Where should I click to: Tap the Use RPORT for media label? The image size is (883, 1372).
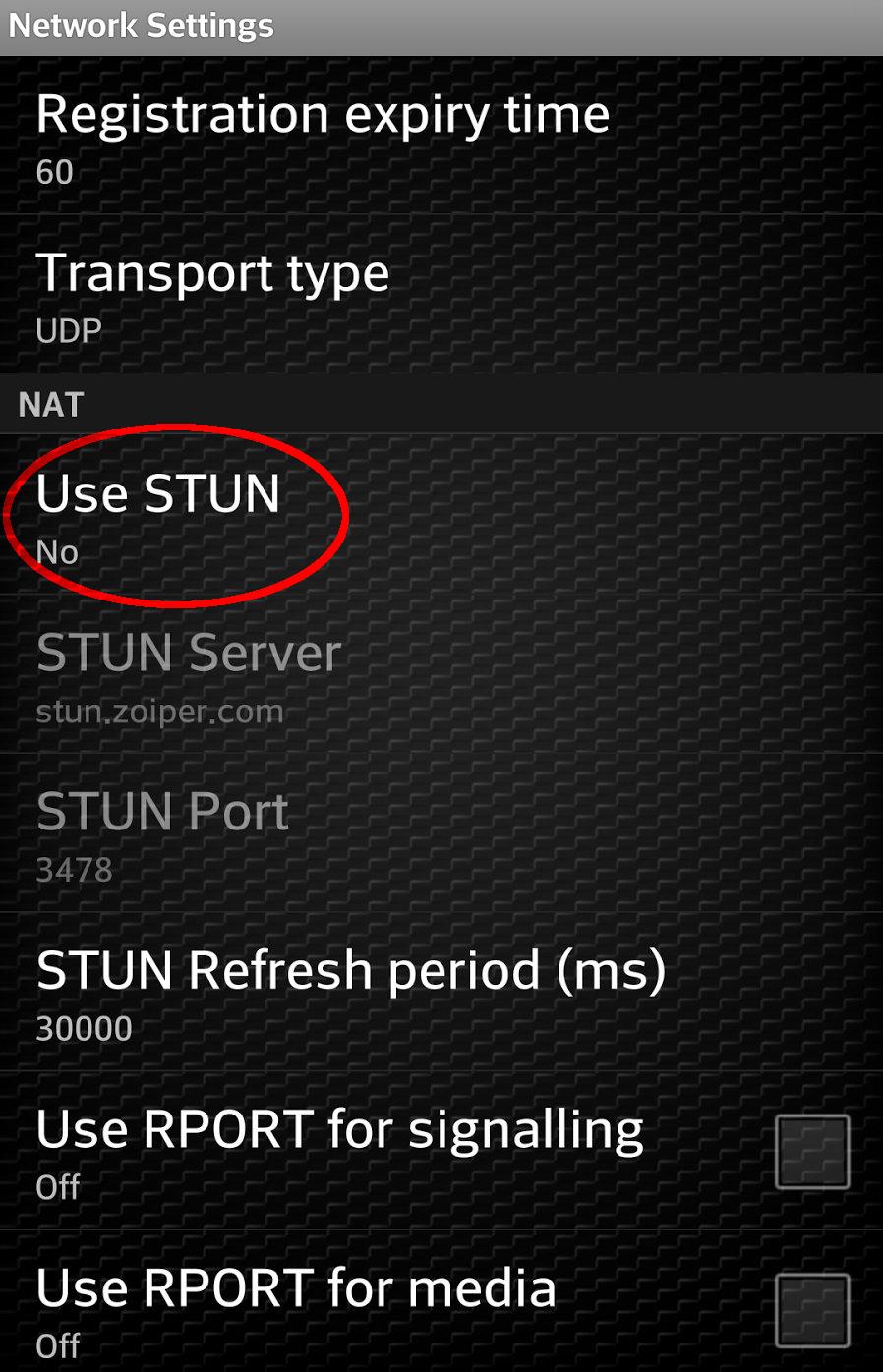point(296,1287)
